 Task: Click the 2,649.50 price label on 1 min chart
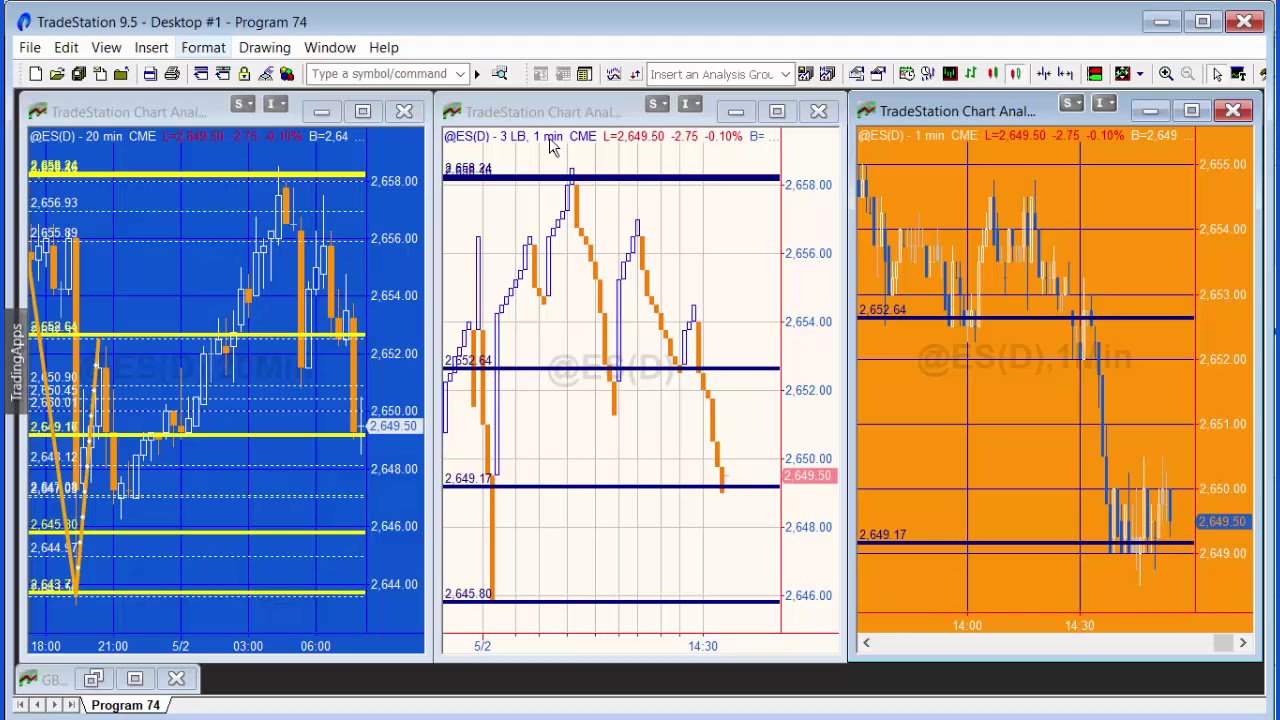[x=1221, y=522]
